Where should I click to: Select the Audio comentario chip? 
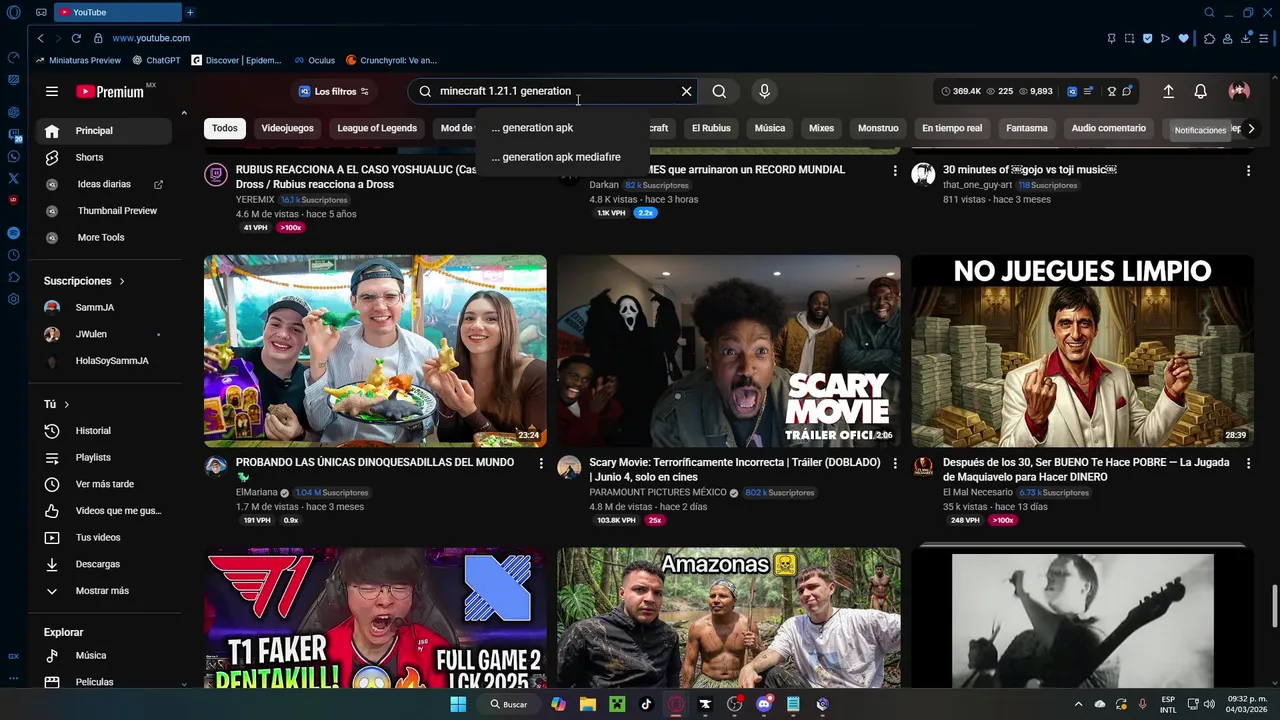pos(1108,128)
